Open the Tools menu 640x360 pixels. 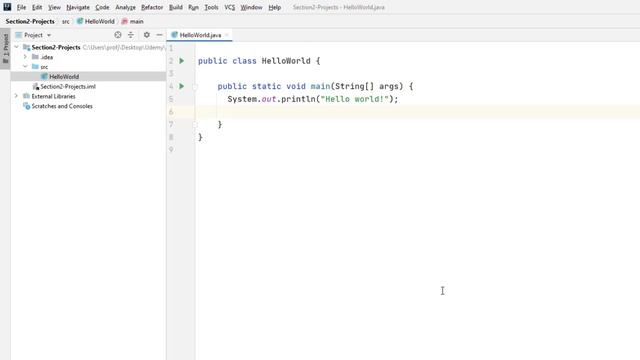click(x=211, y=7)
